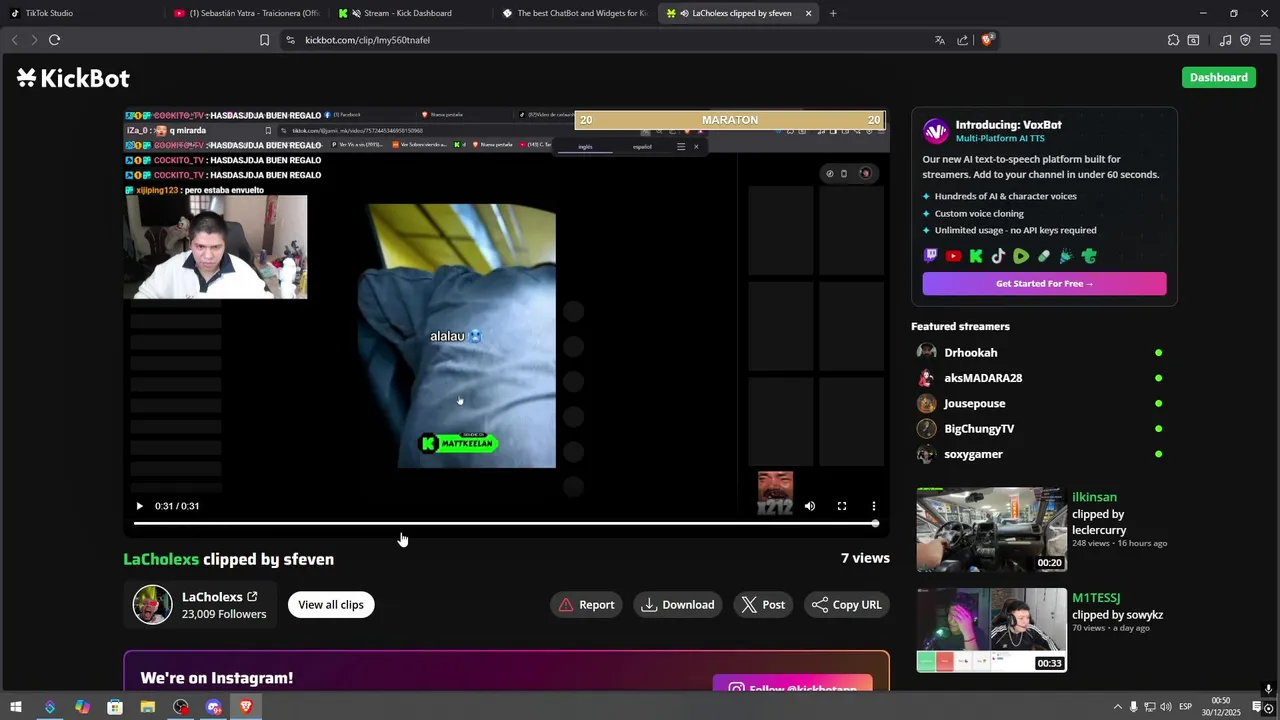View all clips of LaCholexs
The height and width of the screenshot is (720, 1280).
click(331, 605)
